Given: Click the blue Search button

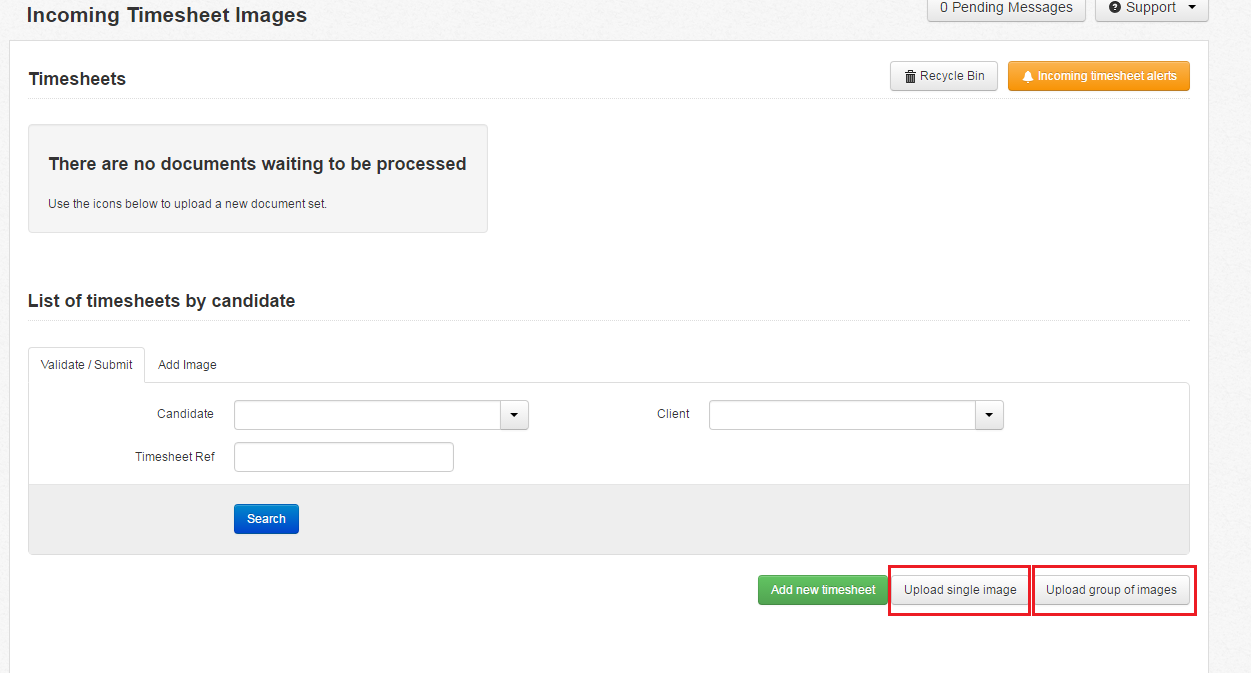Looking at the screenshot, I should tap(266, 519).
